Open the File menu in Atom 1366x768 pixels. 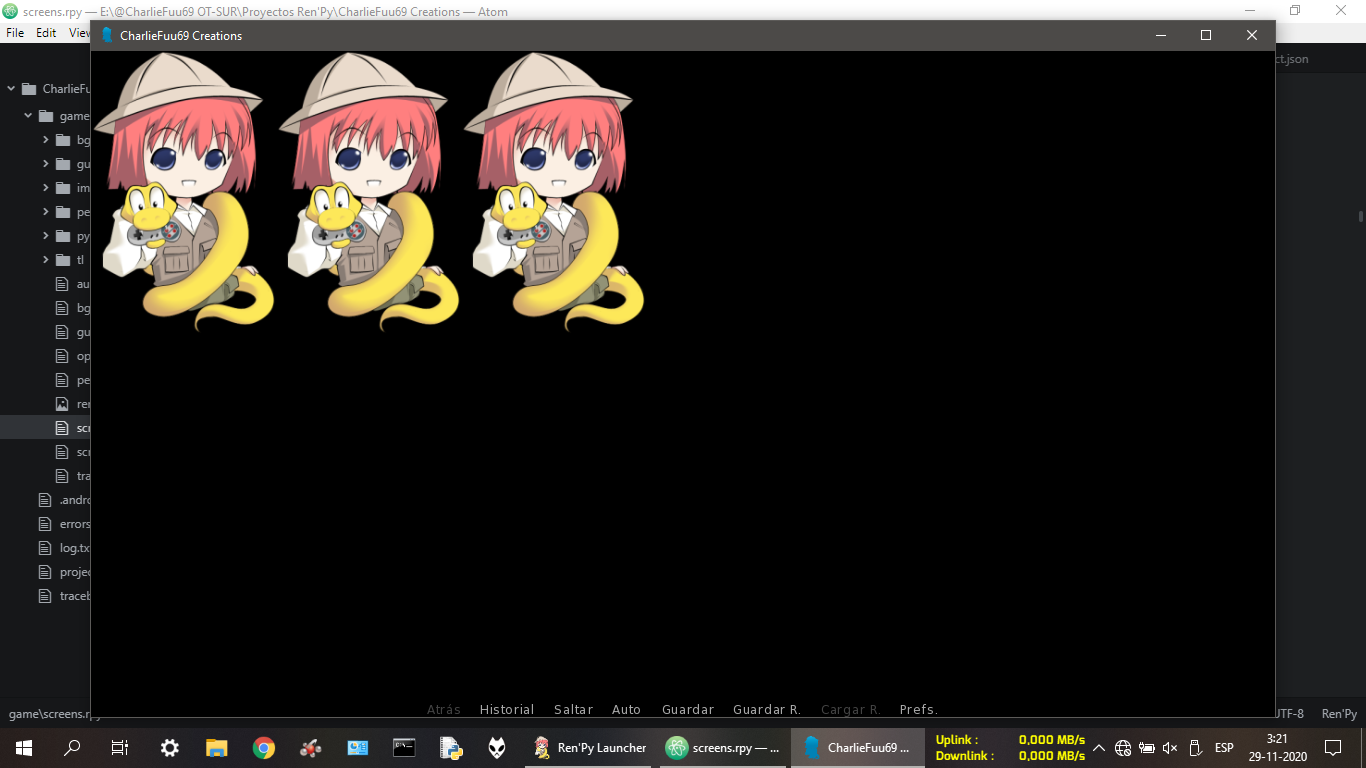tap(15, 33)
